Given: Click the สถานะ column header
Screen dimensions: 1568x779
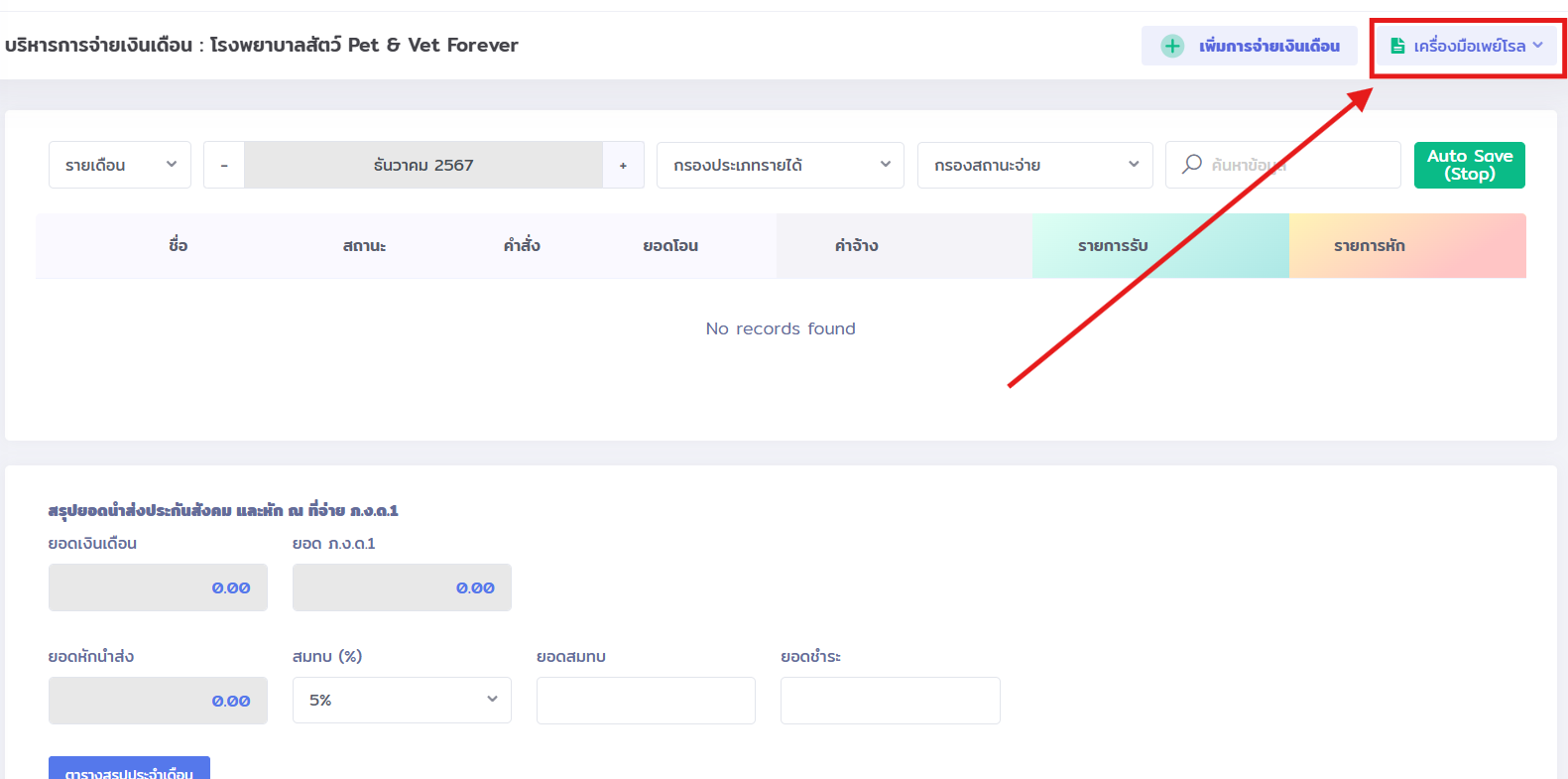Looking at the screenshot, I should pos(364,245).
